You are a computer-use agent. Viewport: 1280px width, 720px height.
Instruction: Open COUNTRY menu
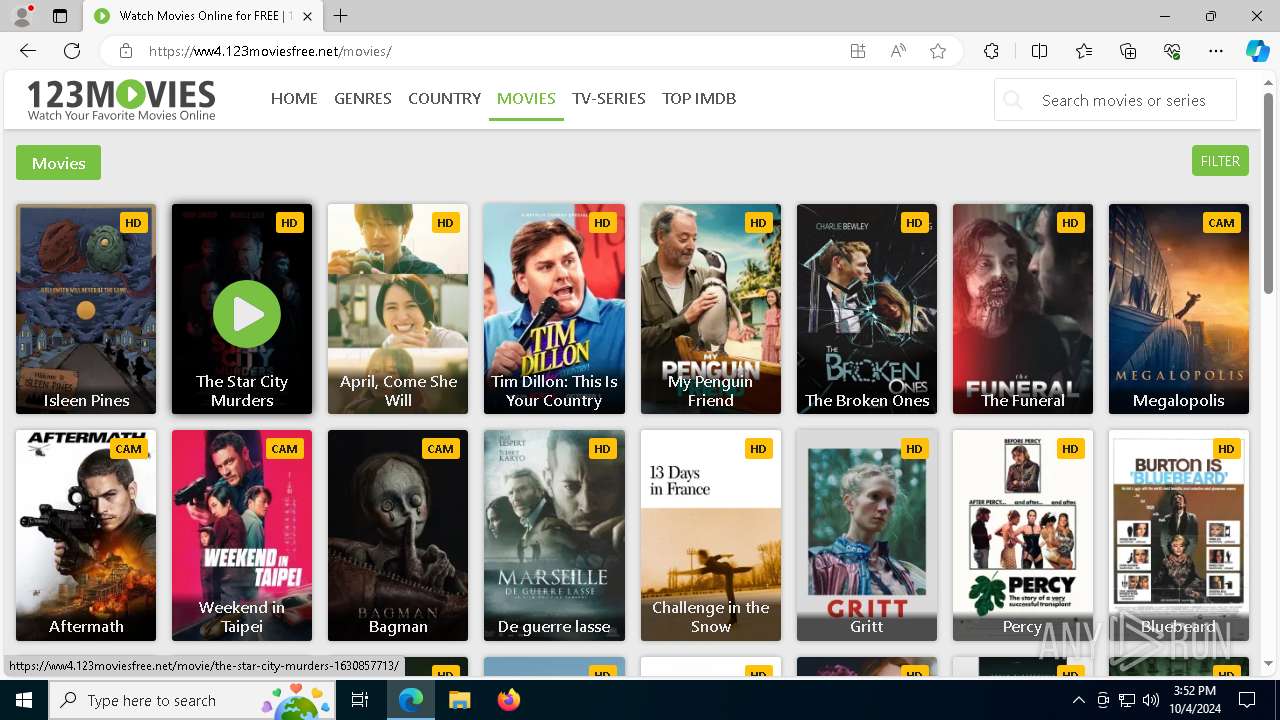444,98
